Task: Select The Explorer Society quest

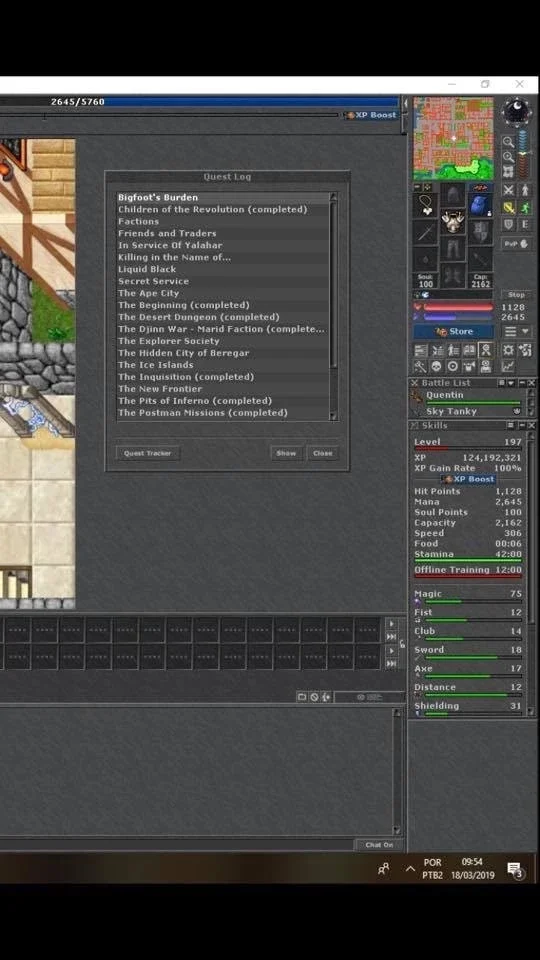Action: tap(223, 341)
